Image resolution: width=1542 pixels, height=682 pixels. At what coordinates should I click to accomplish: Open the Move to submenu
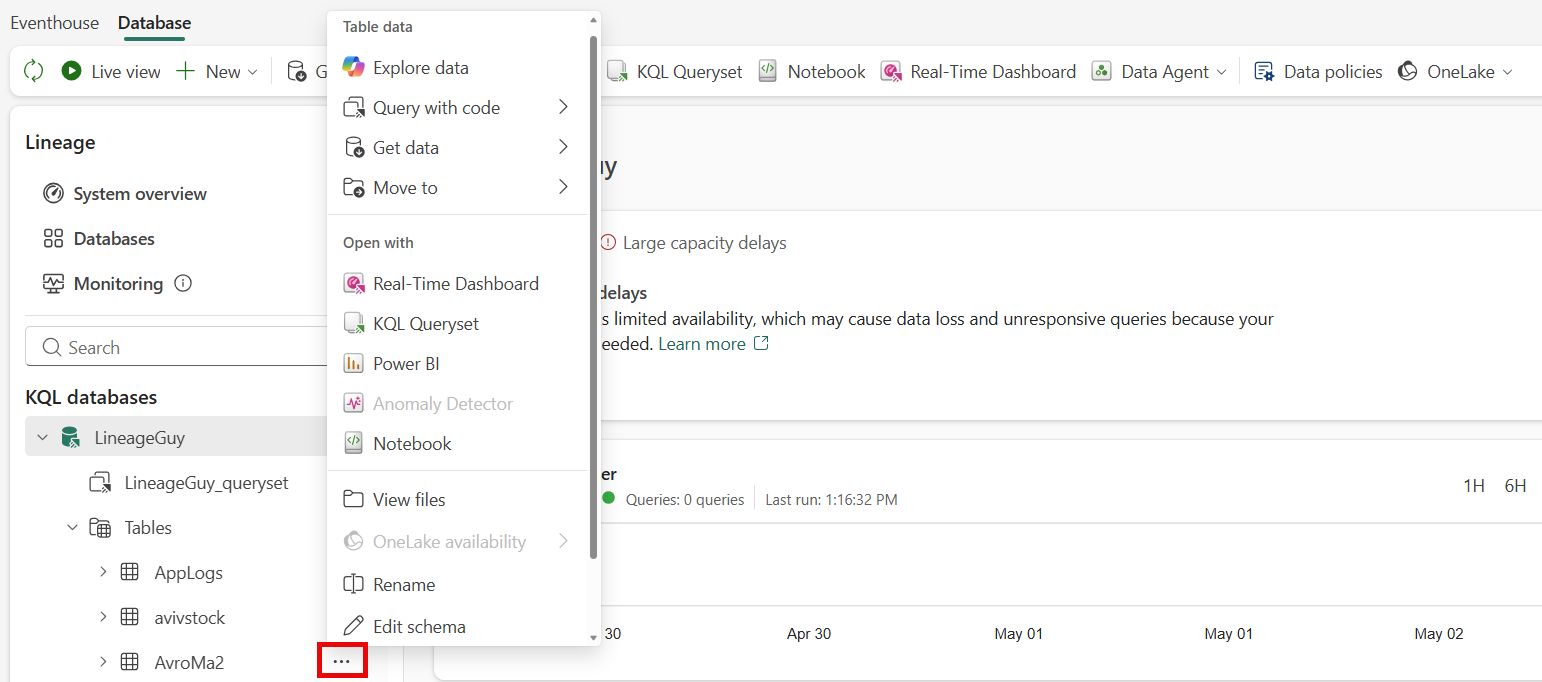pyautogui.click(x=457, y=188)
